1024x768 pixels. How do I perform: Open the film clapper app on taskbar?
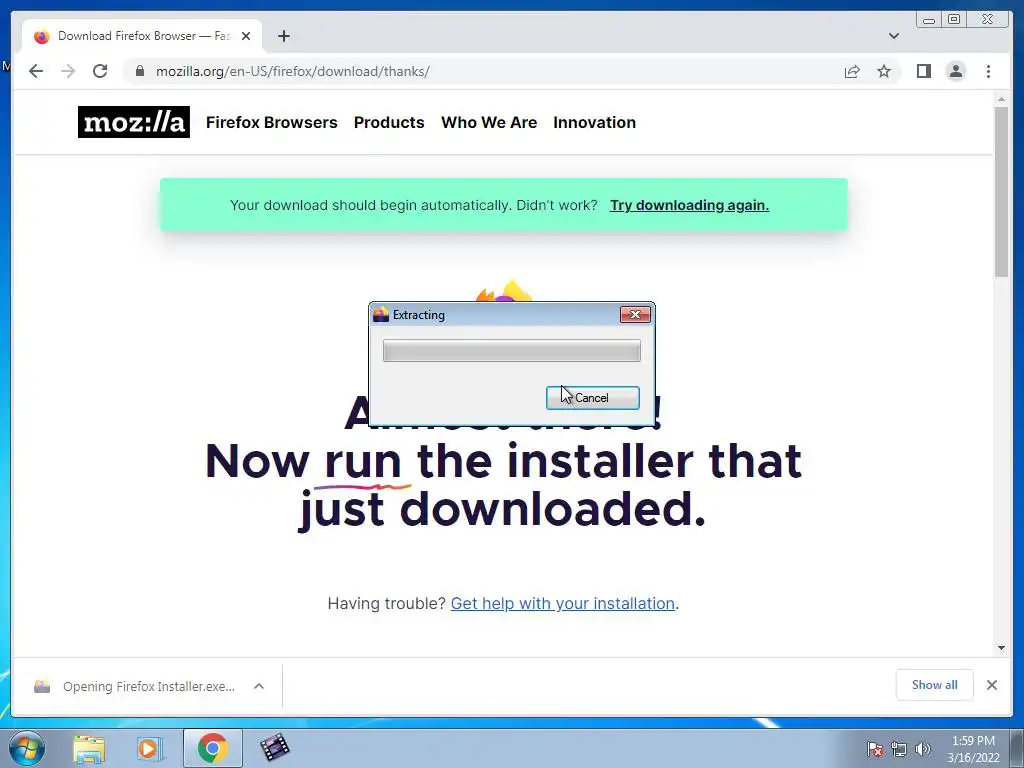tap(274, 748)
